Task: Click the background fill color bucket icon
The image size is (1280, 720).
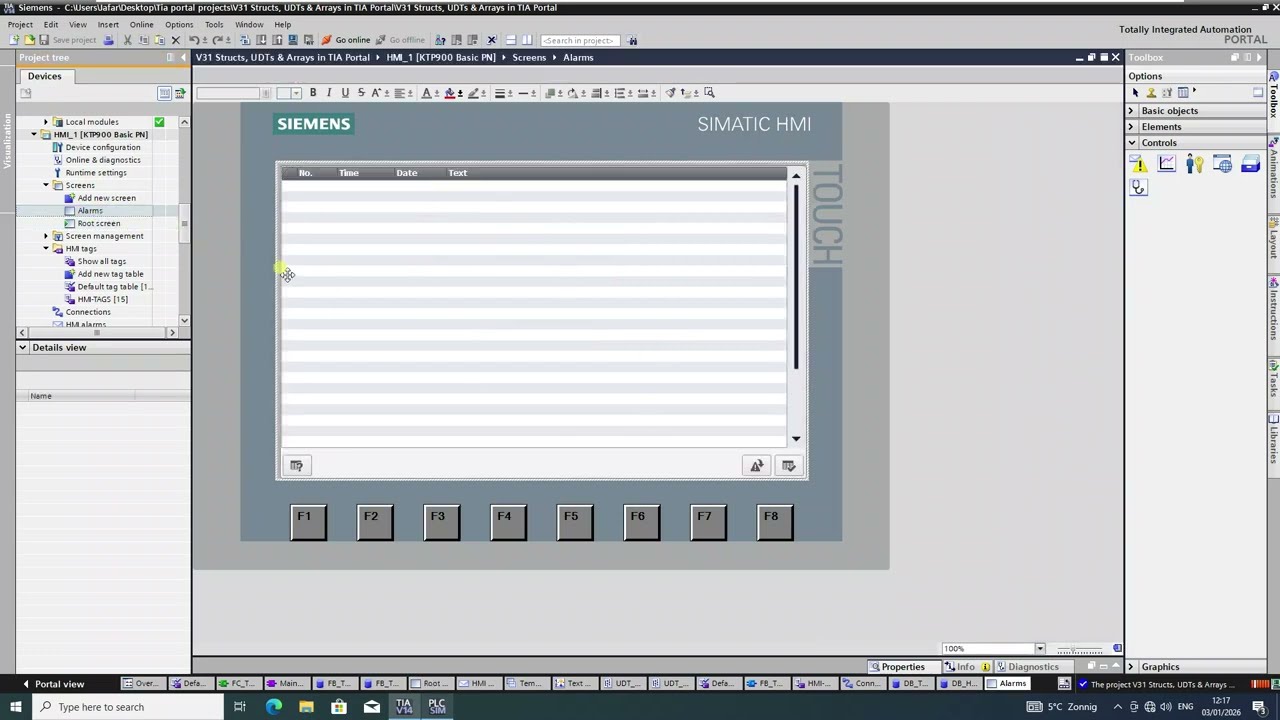Action: [x=450, y=93]
